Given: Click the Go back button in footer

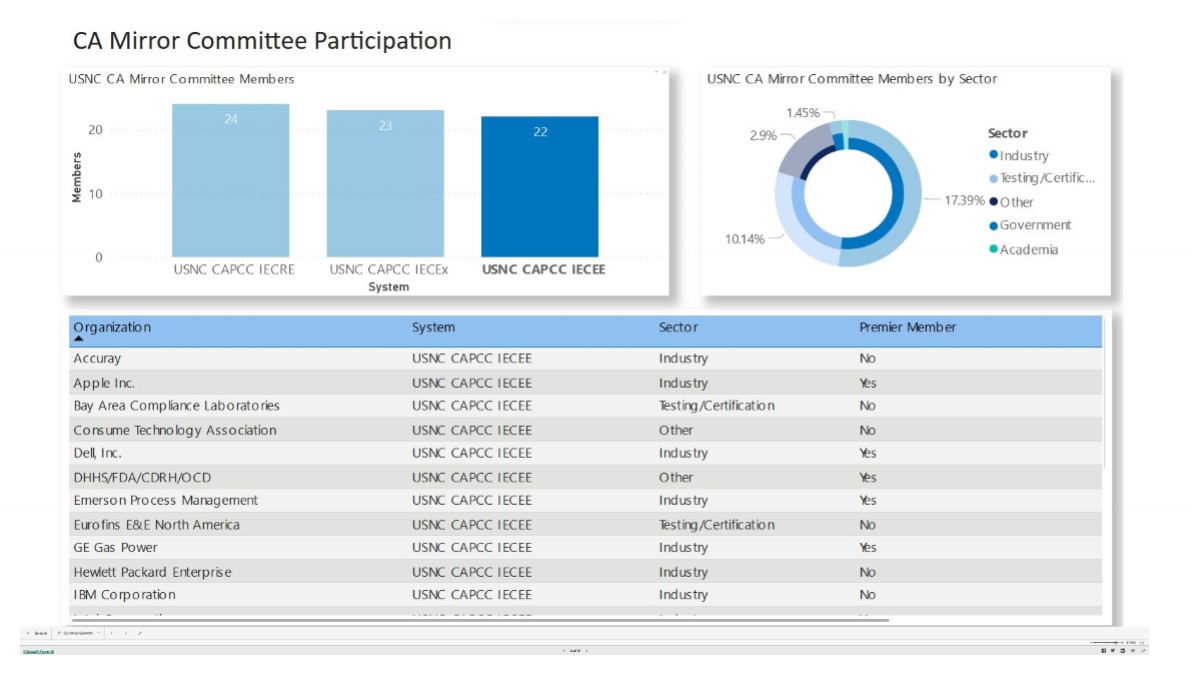Looking at the screenshot, I should [x=37, y=633].
